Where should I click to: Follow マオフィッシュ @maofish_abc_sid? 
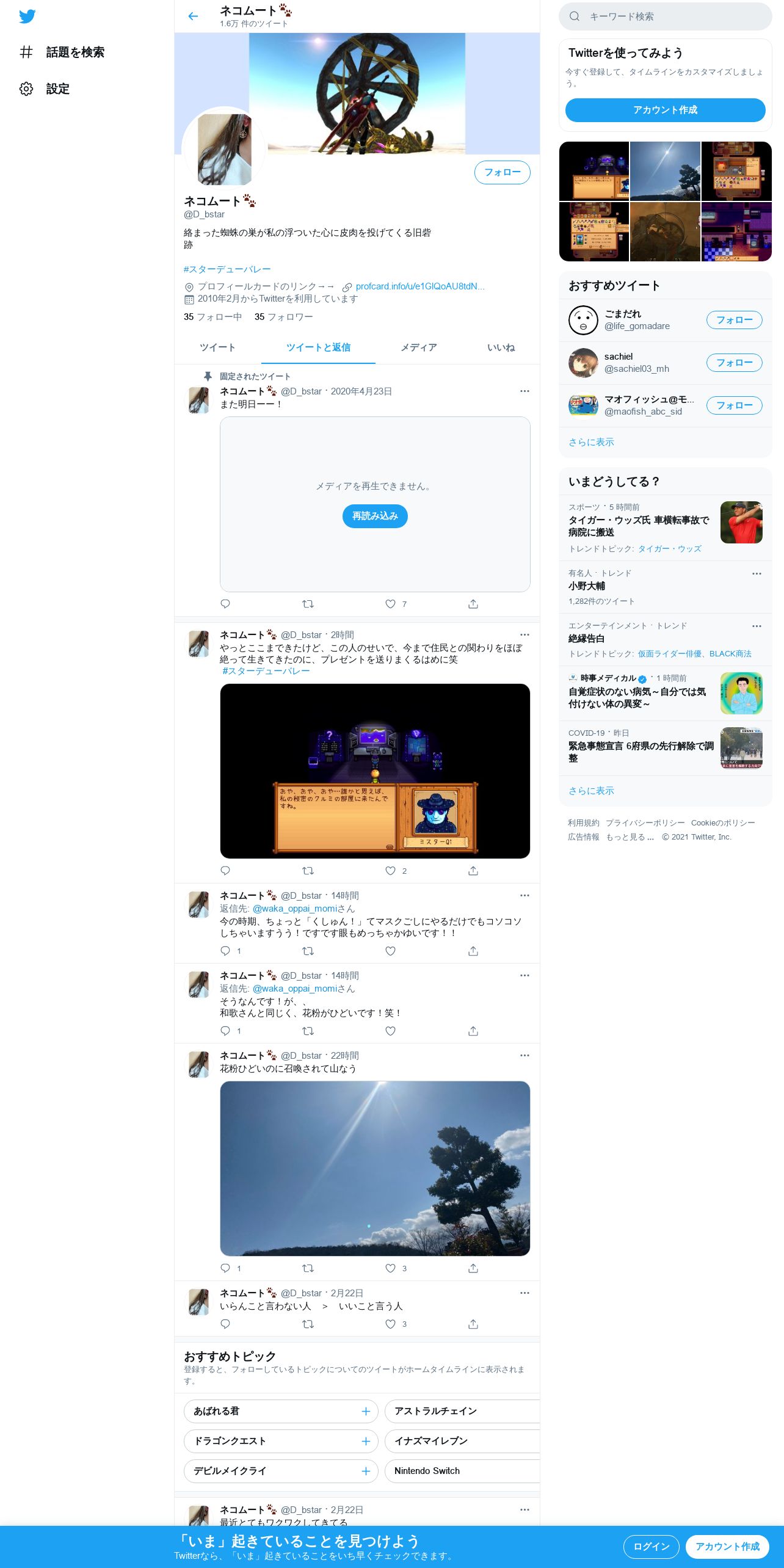735,405
